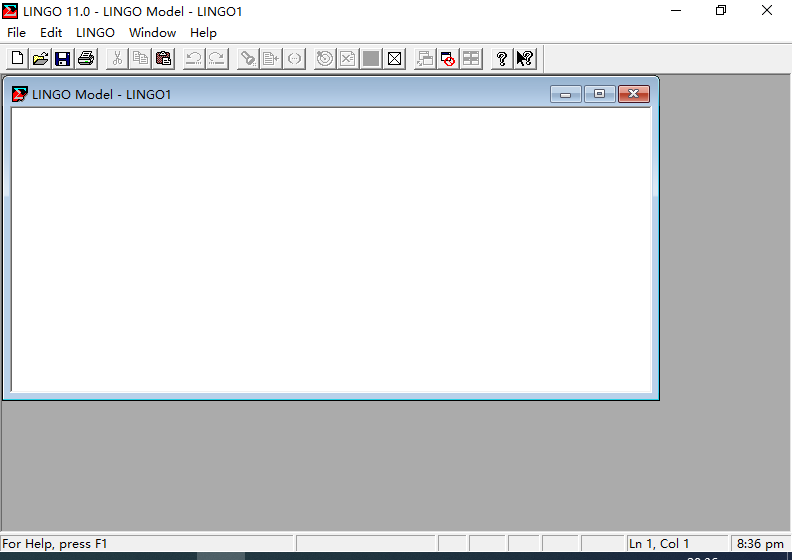Viewport: 792px width, 560px height.
Task: Open the LINGO menu
Action: pyautogui.click(x=95, y=33)
